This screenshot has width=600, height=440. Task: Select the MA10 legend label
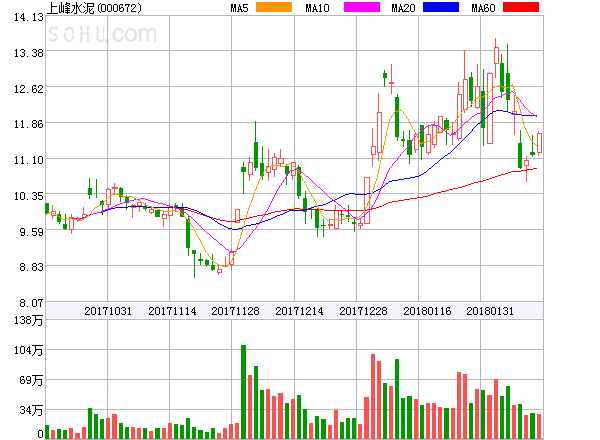click(317, 8)
